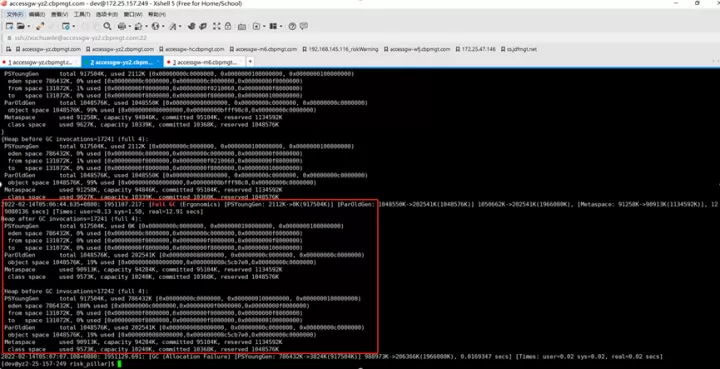Open the 工具(T) menu

pyautogui.click(x=82, y=15)
